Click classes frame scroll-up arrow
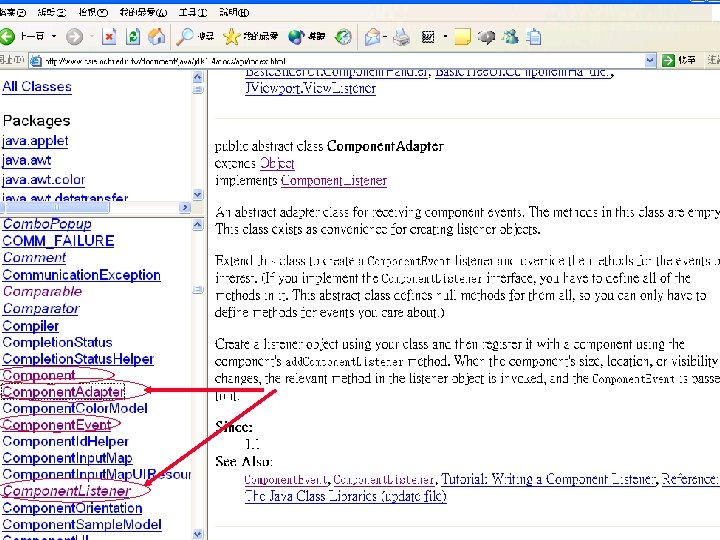 tap(197, 225)
